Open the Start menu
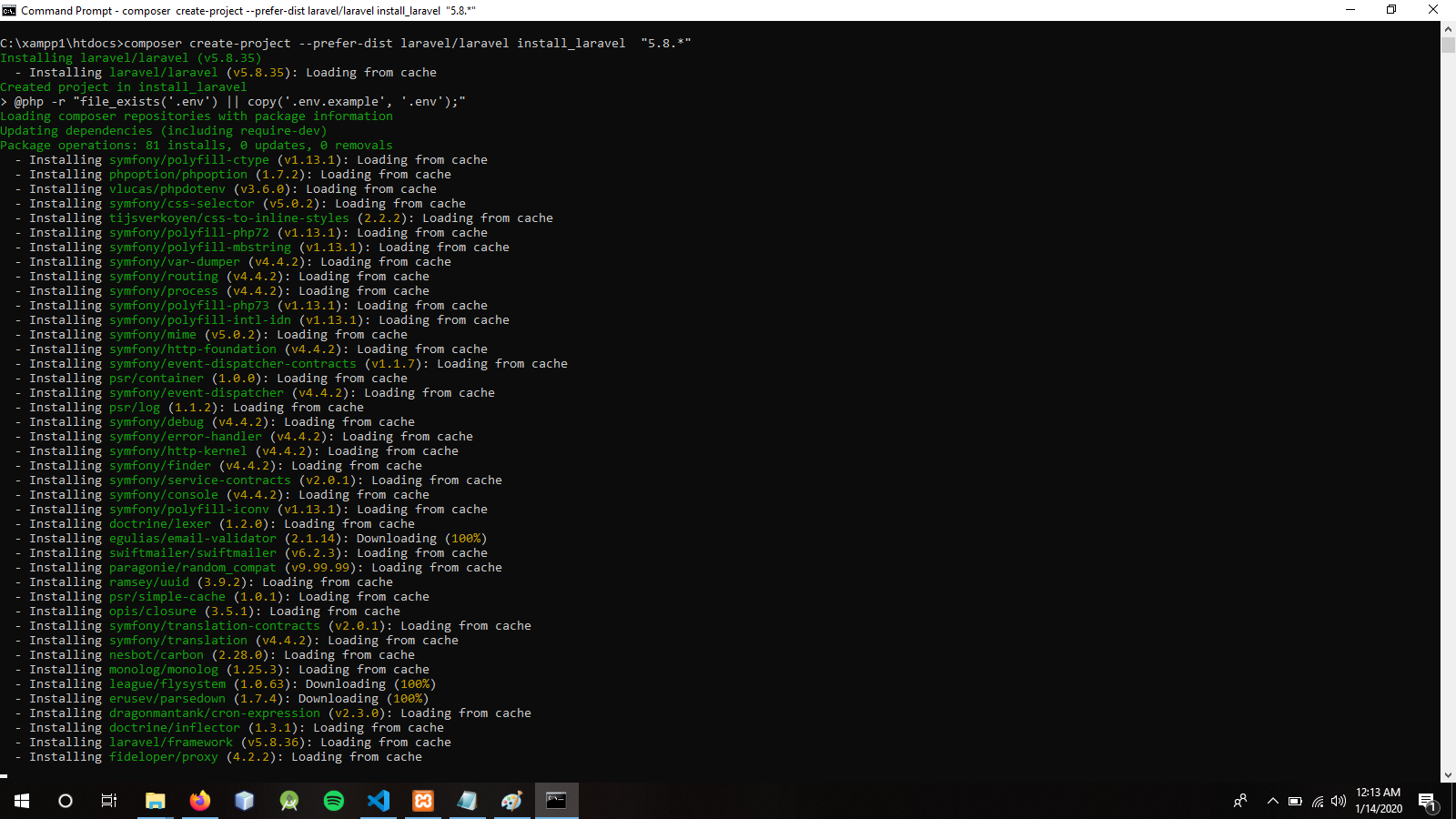The image size is (1456, 819). (20, 801)
